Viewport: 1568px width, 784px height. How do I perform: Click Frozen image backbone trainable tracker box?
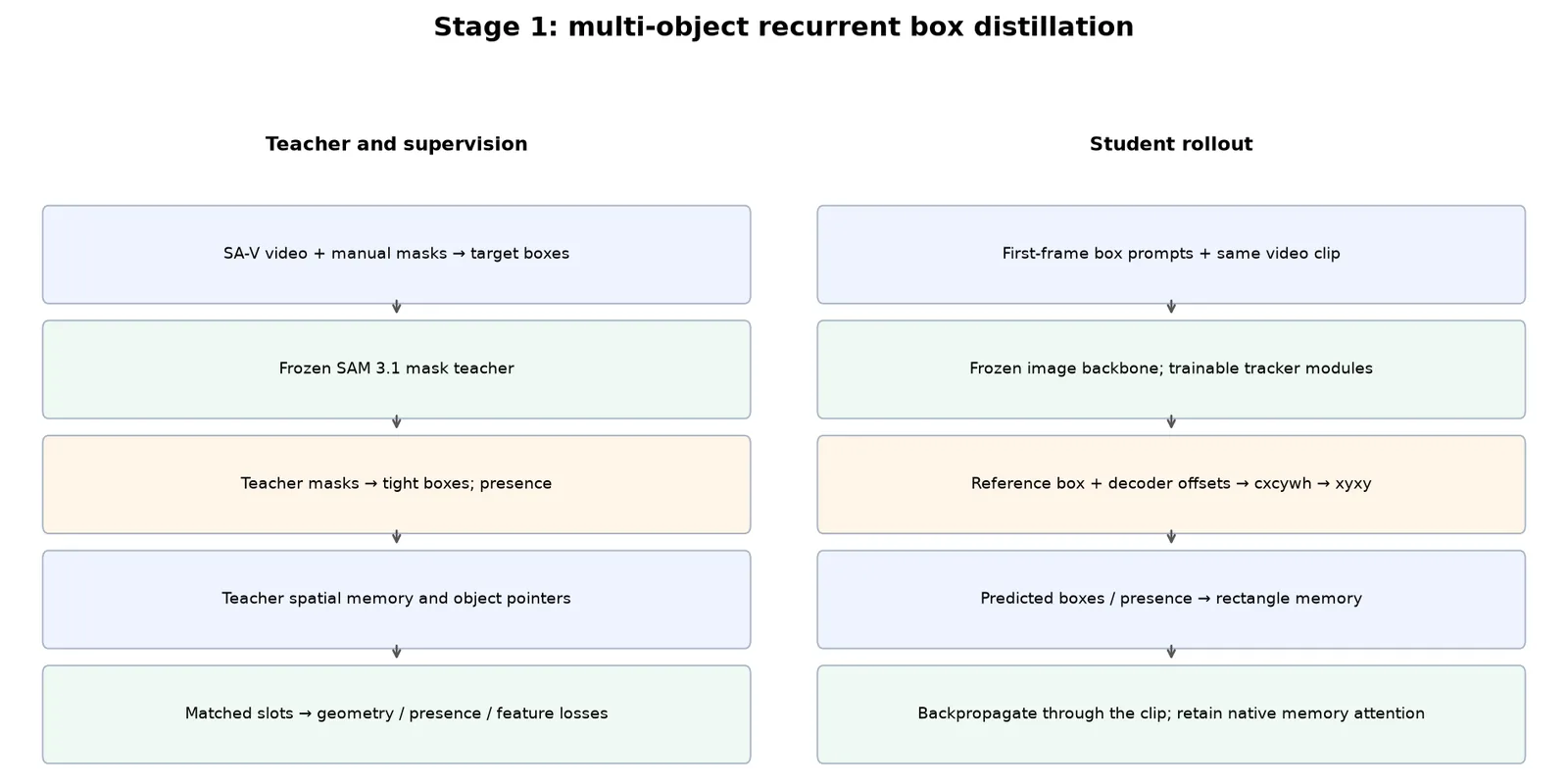pos(1171,369)
